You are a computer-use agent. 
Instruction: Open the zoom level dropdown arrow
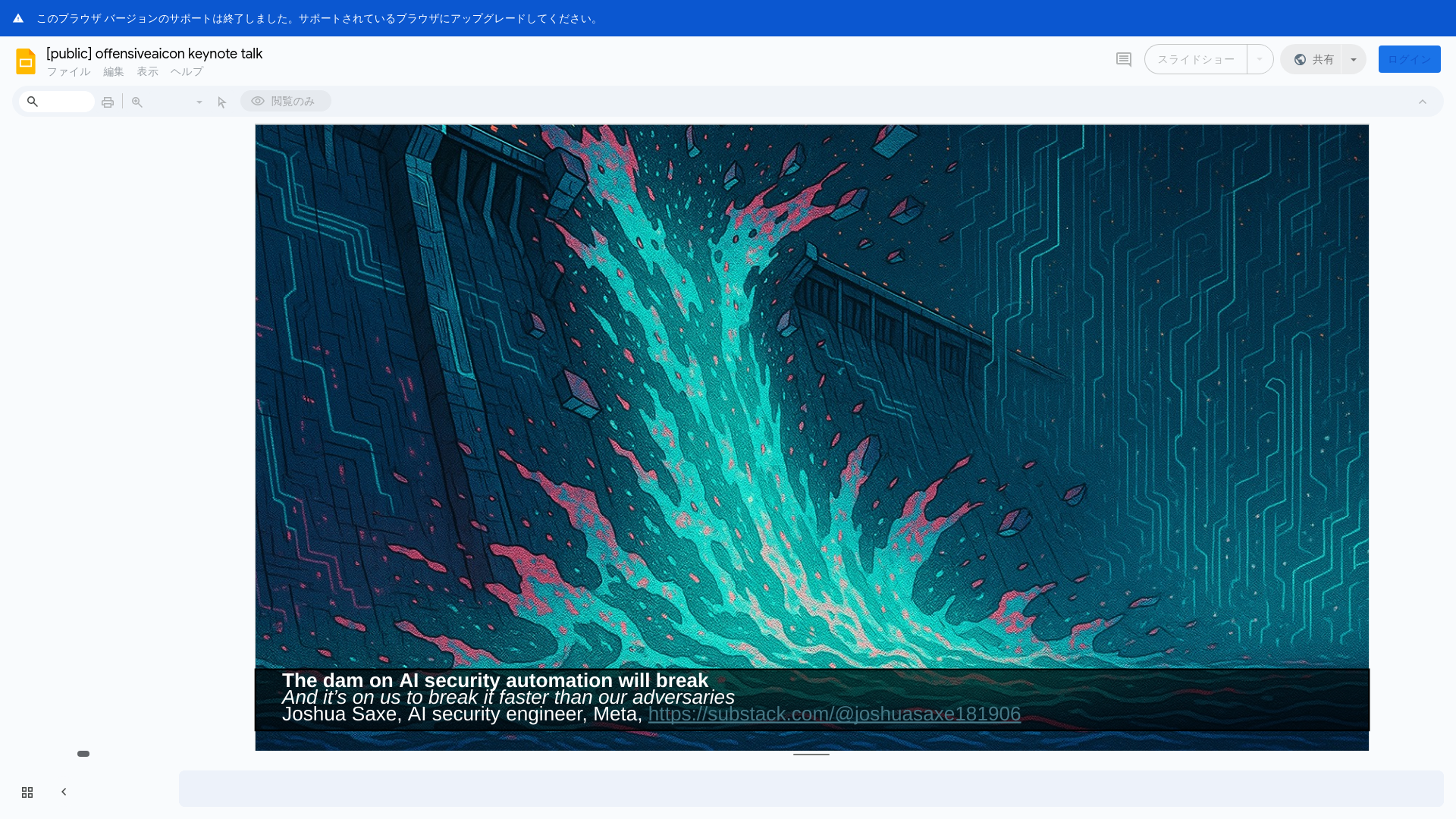[199, 102]
